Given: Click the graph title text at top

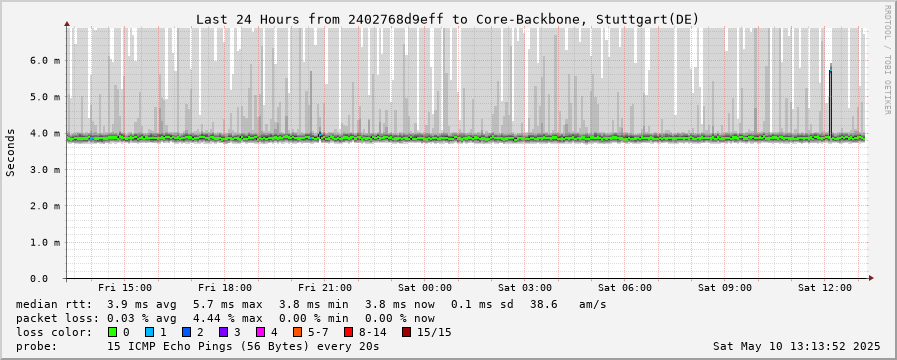Looking at the screenshot, I should 447,19.
